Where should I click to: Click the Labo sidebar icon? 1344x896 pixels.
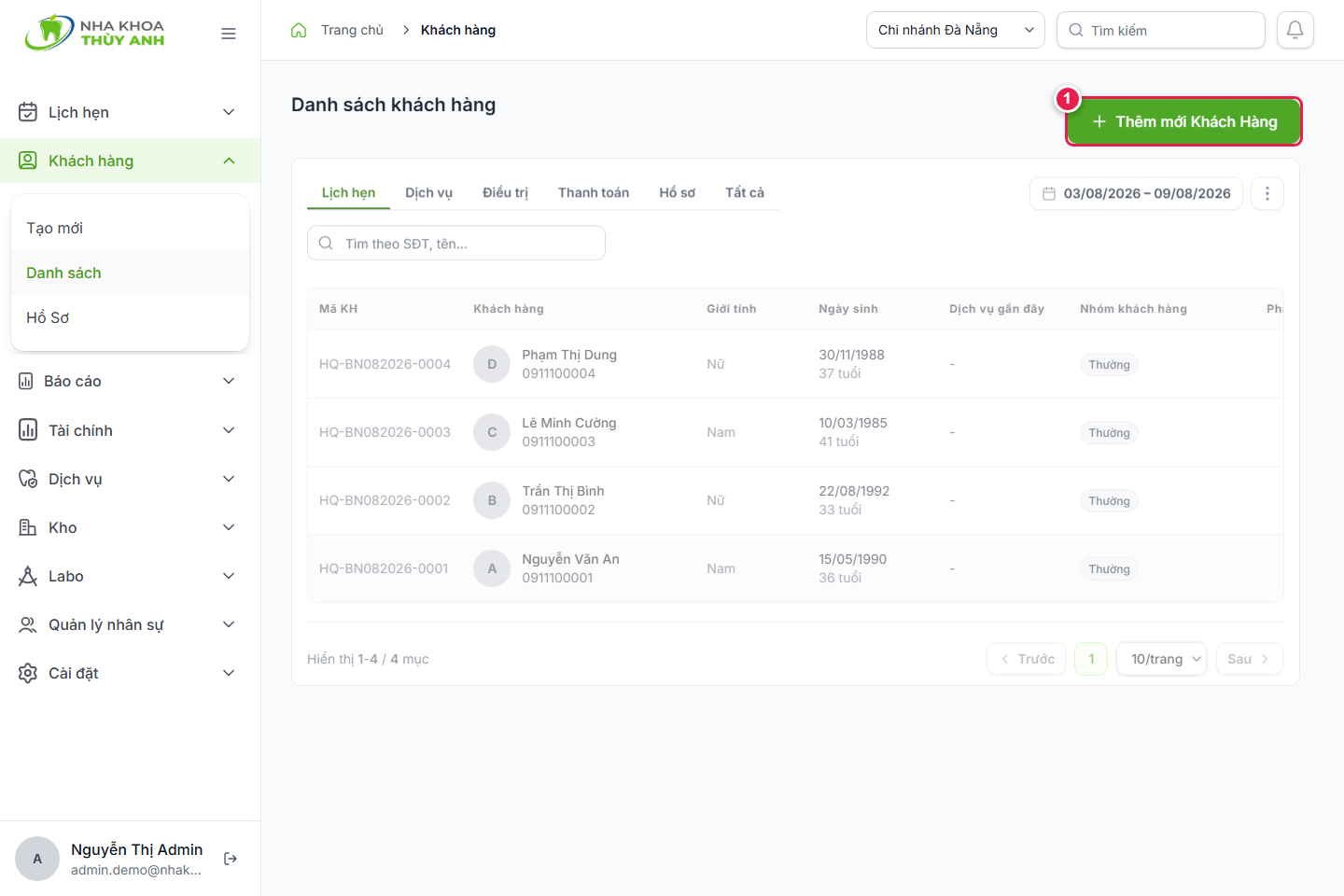coord(28,576)
